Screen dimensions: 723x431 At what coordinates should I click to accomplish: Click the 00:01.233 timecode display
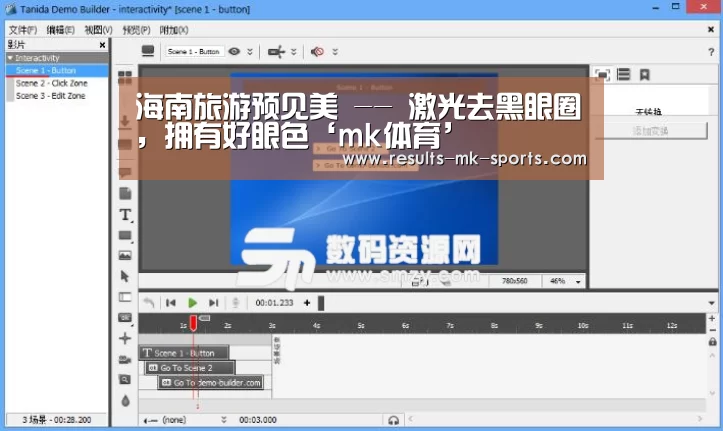(274, 303)
